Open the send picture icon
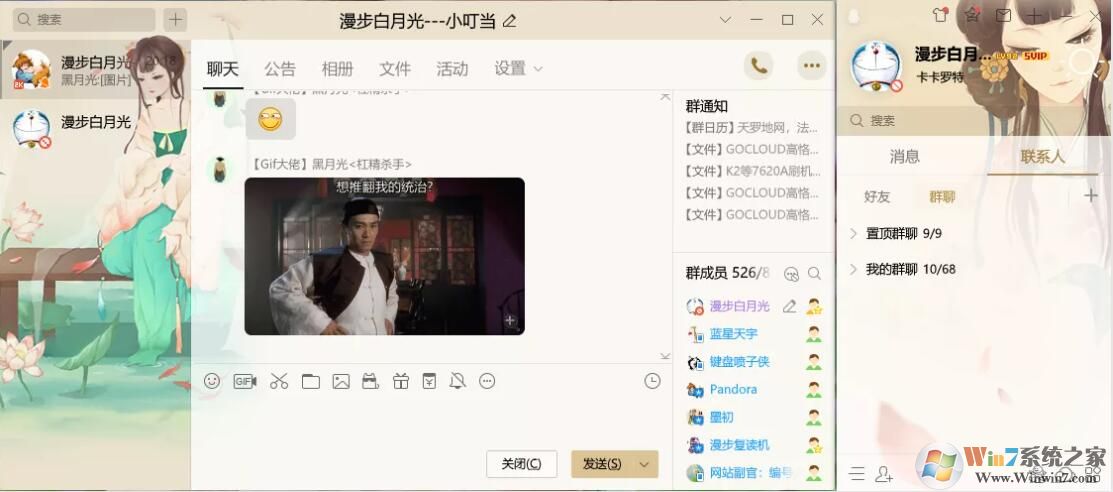Screen dimensions: 1113x492 coord(341,381)
